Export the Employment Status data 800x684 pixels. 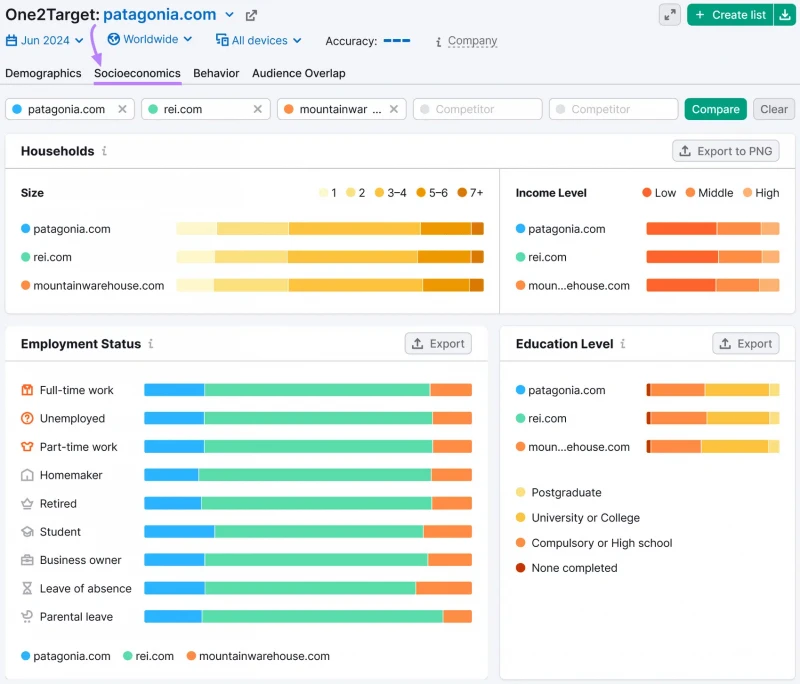point(438,344)
